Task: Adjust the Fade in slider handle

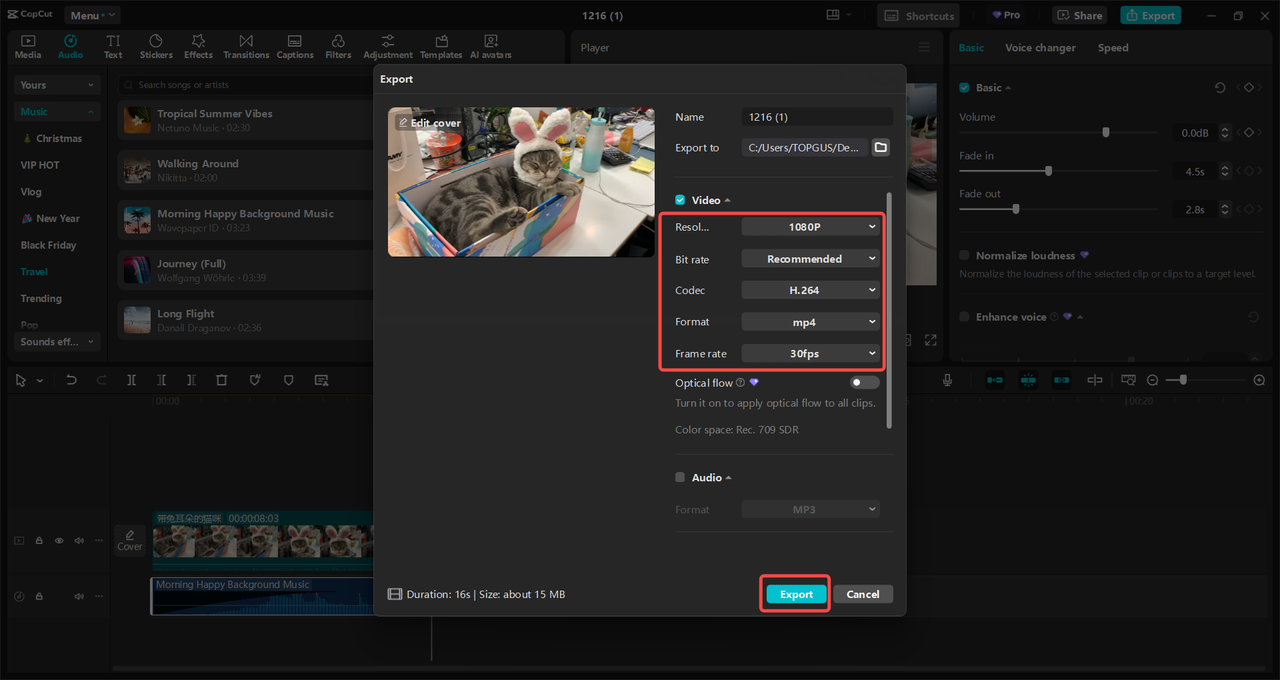Action: pyautogui.click(x=1048, y=171)
